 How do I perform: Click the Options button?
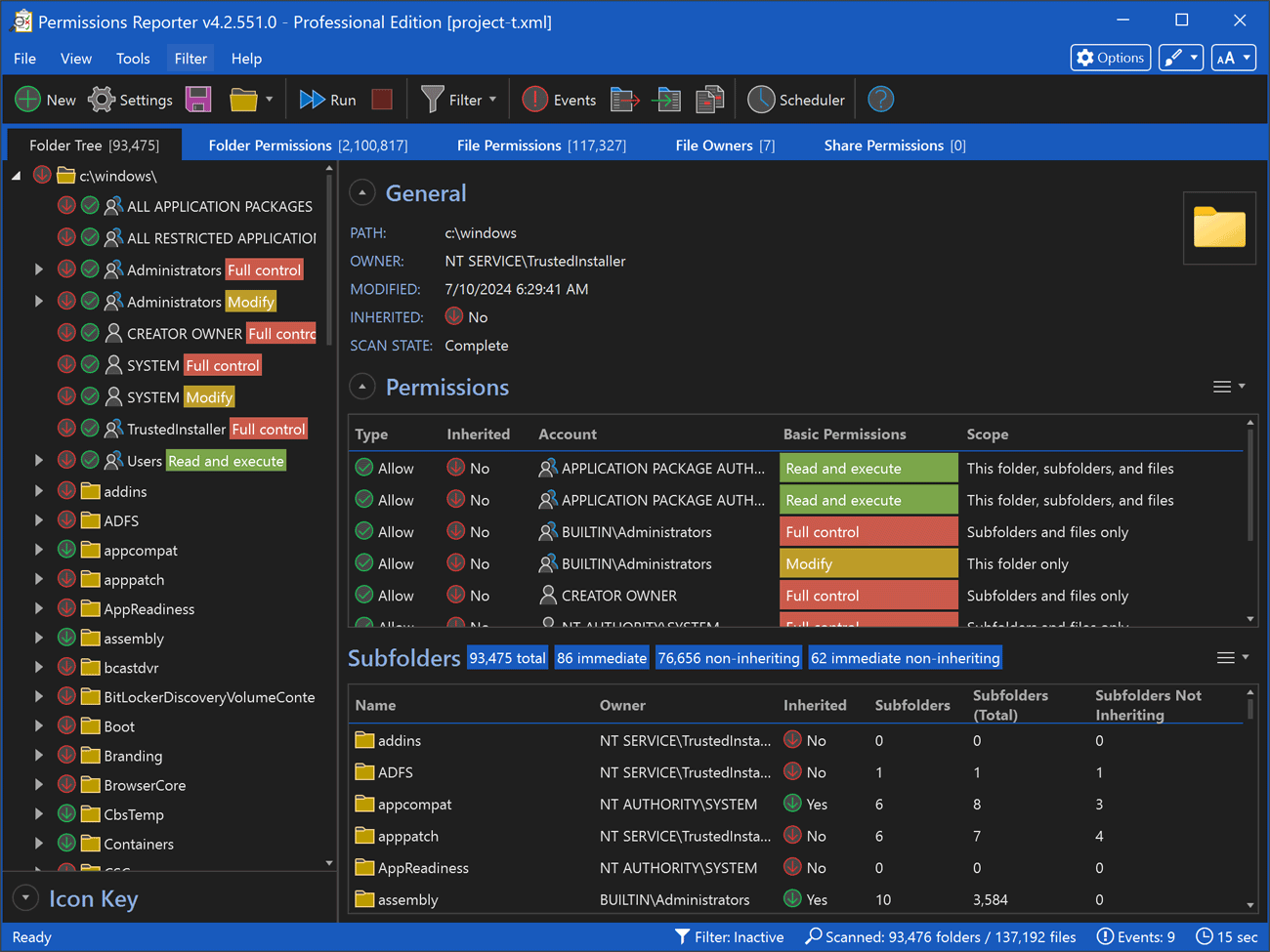[x=1110, y=59]
